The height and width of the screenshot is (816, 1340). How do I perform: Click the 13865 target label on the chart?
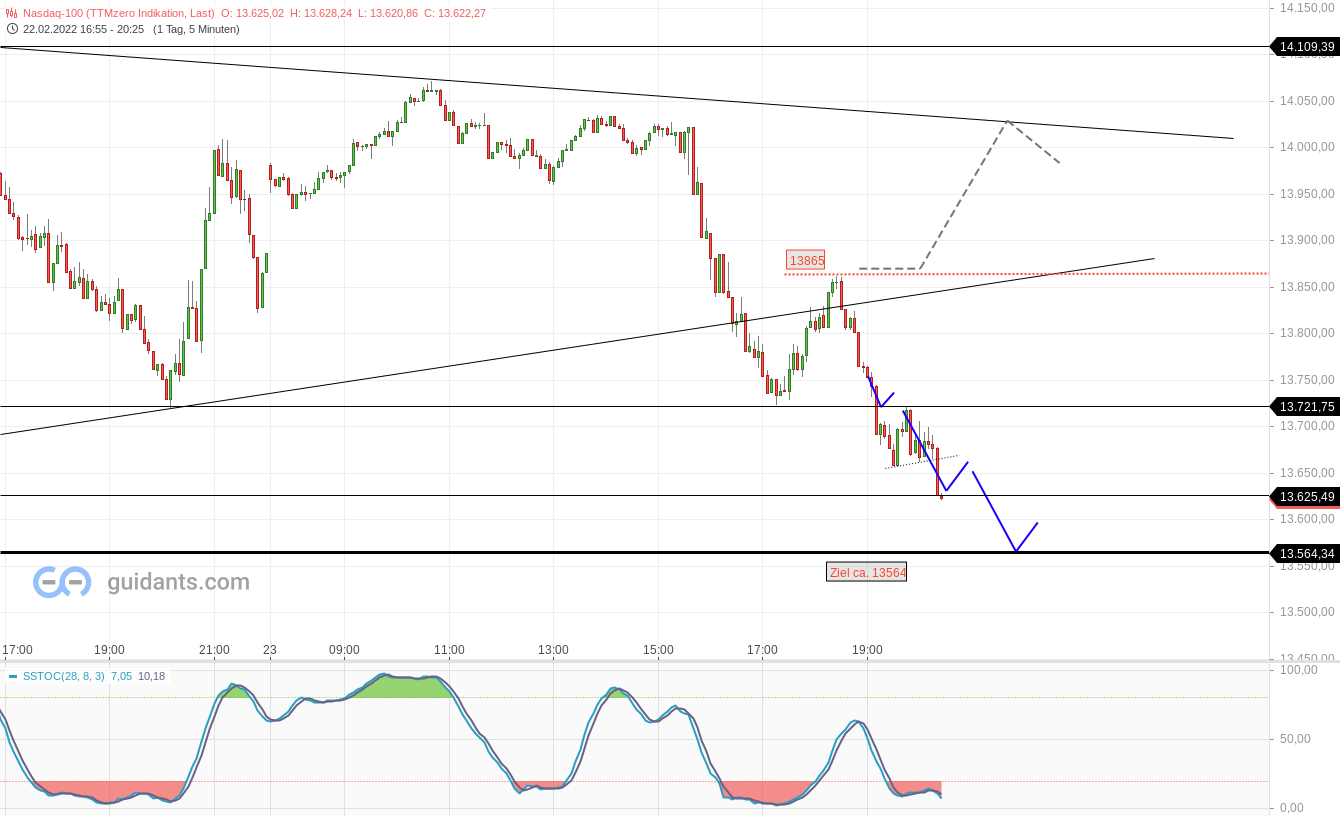(807, 261)
